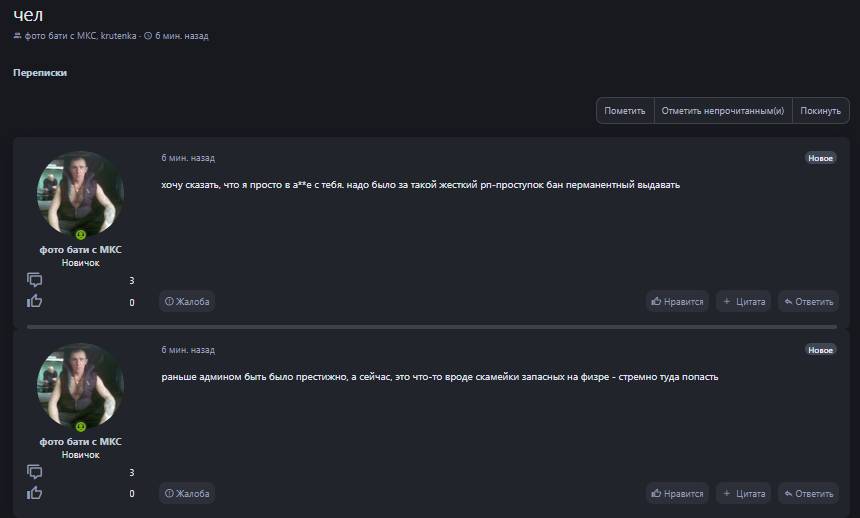Image resolution: width=860 pixels, height=518 pixels.
Task: Click the thumbs-up reaction icon under the first avatar
Action: (35, 301)
